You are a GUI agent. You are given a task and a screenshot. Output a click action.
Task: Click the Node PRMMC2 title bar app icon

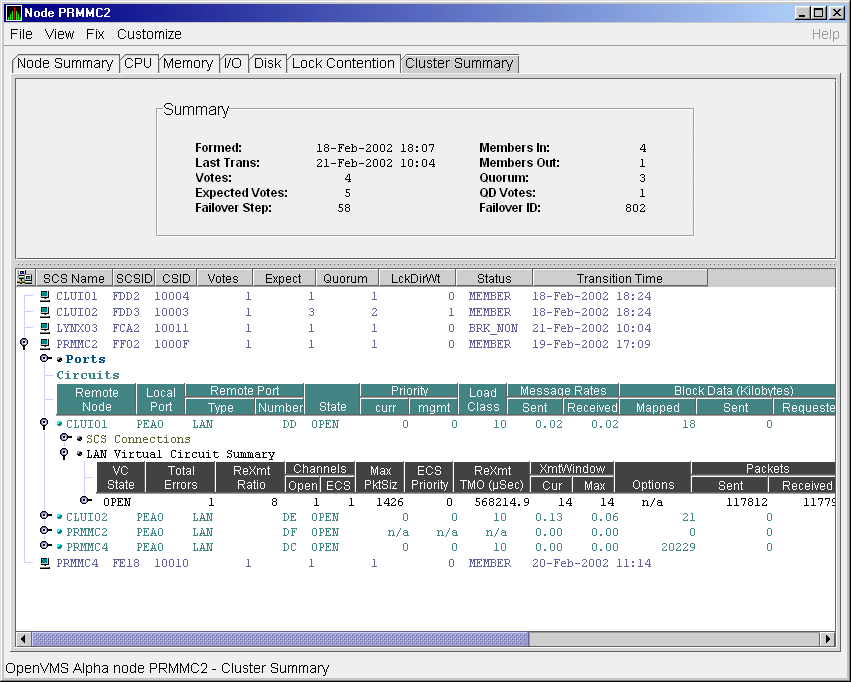pyautogui.click(x=14, y=12)
